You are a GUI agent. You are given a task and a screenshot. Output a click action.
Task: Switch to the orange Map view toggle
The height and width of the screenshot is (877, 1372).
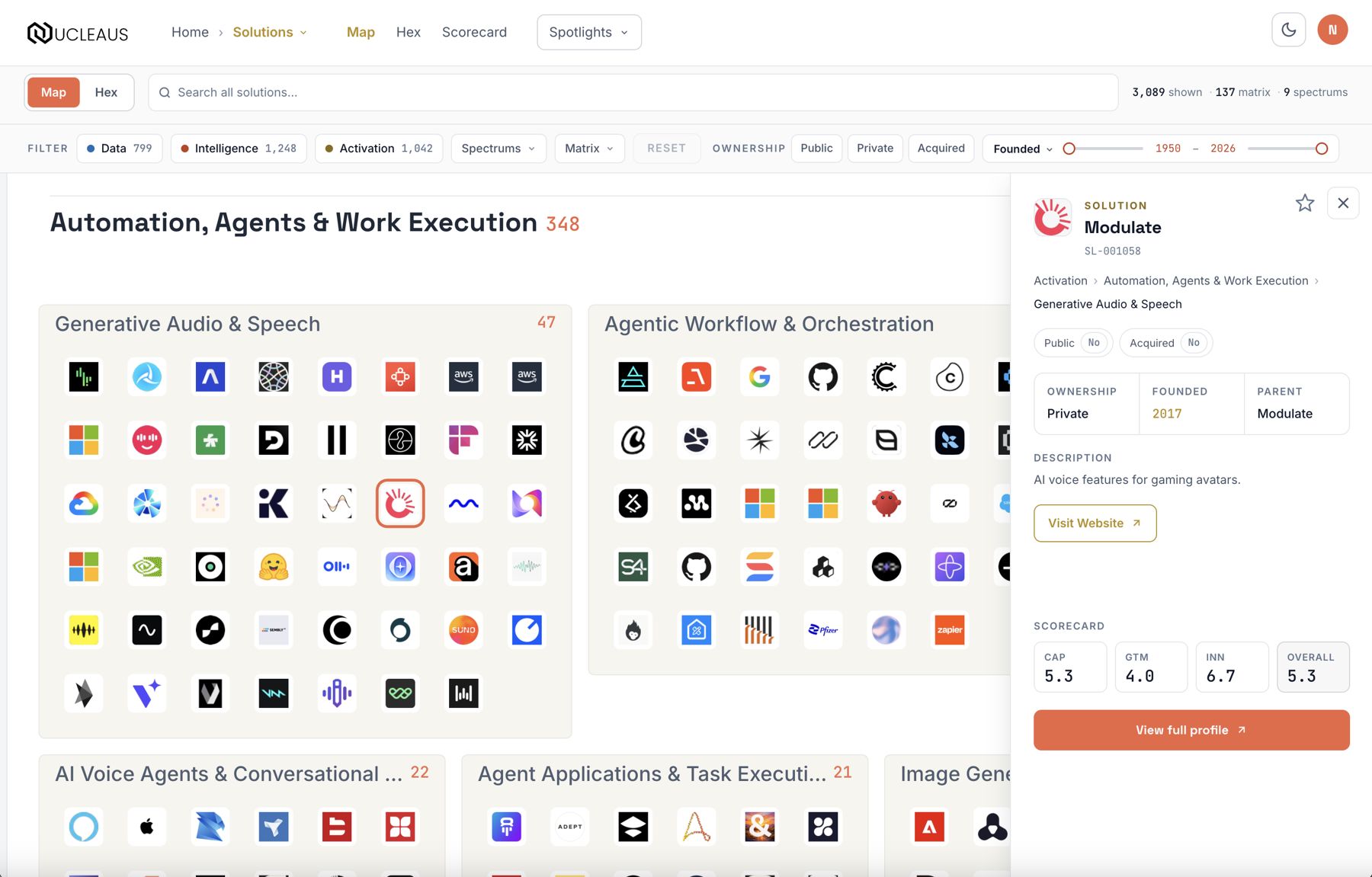click(x=53, y=92)
